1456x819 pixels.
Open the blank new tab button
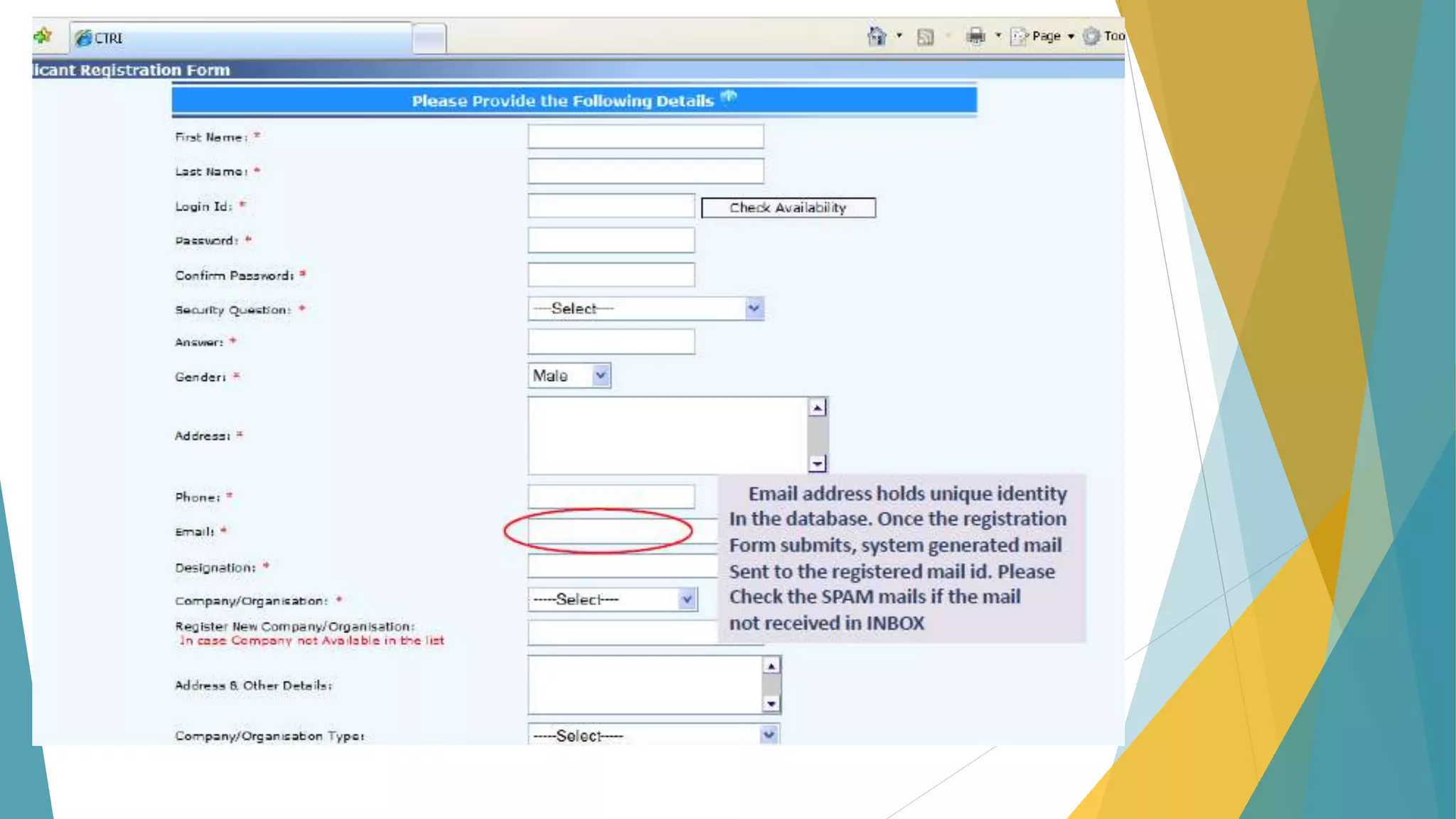[429, 38]
